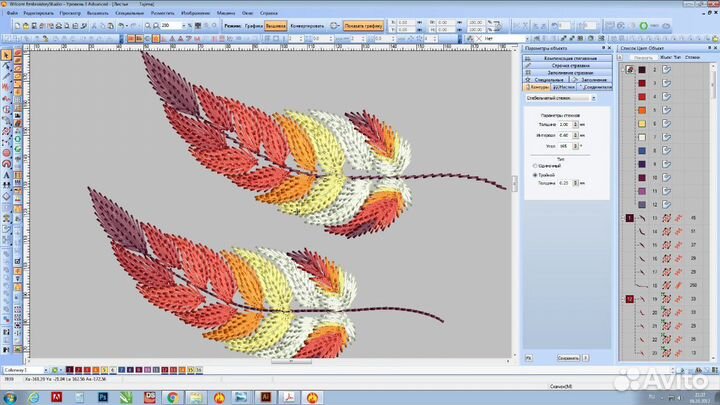Click the Толщина stitch length input field
The height and width of the screenshot is (405, 720).
tap(563, 124)
